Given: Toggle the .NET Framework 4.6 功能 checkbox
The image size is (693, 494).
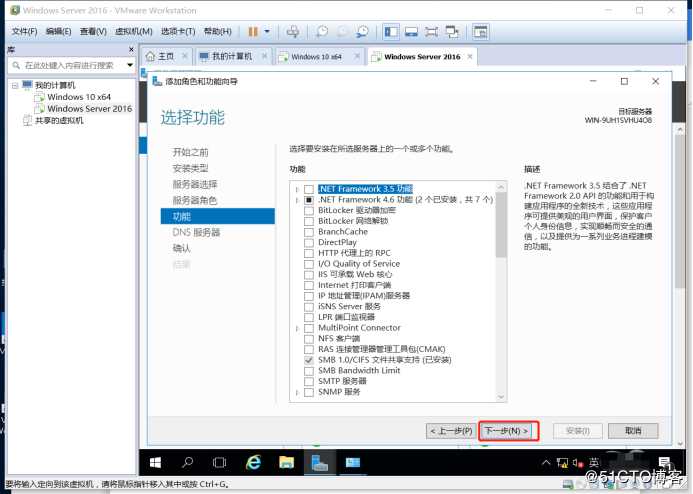Looking at the screenshot, I should (309, 200).
